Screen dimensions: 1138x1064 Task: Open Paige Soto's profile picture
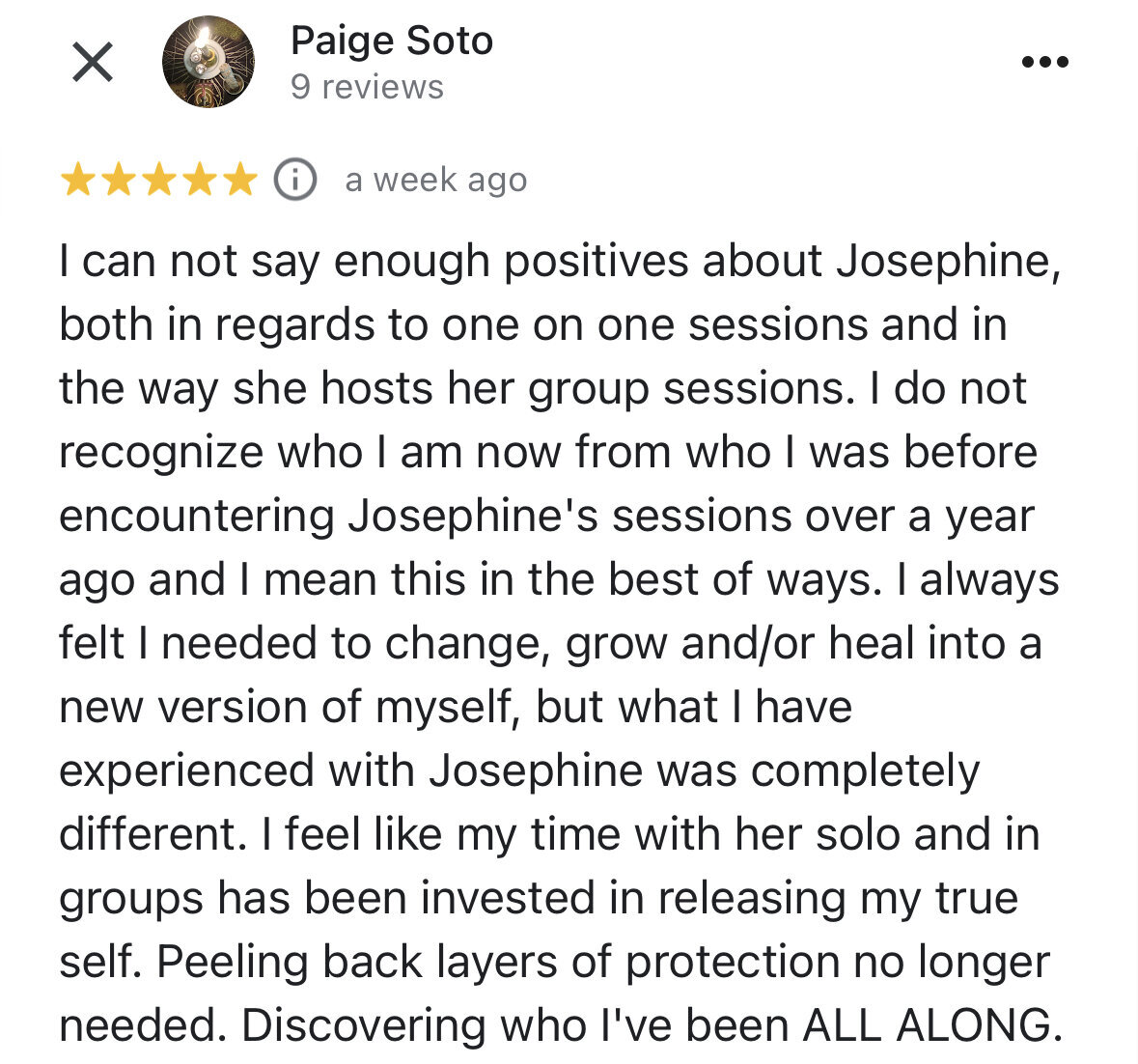[x=208, y=62]
